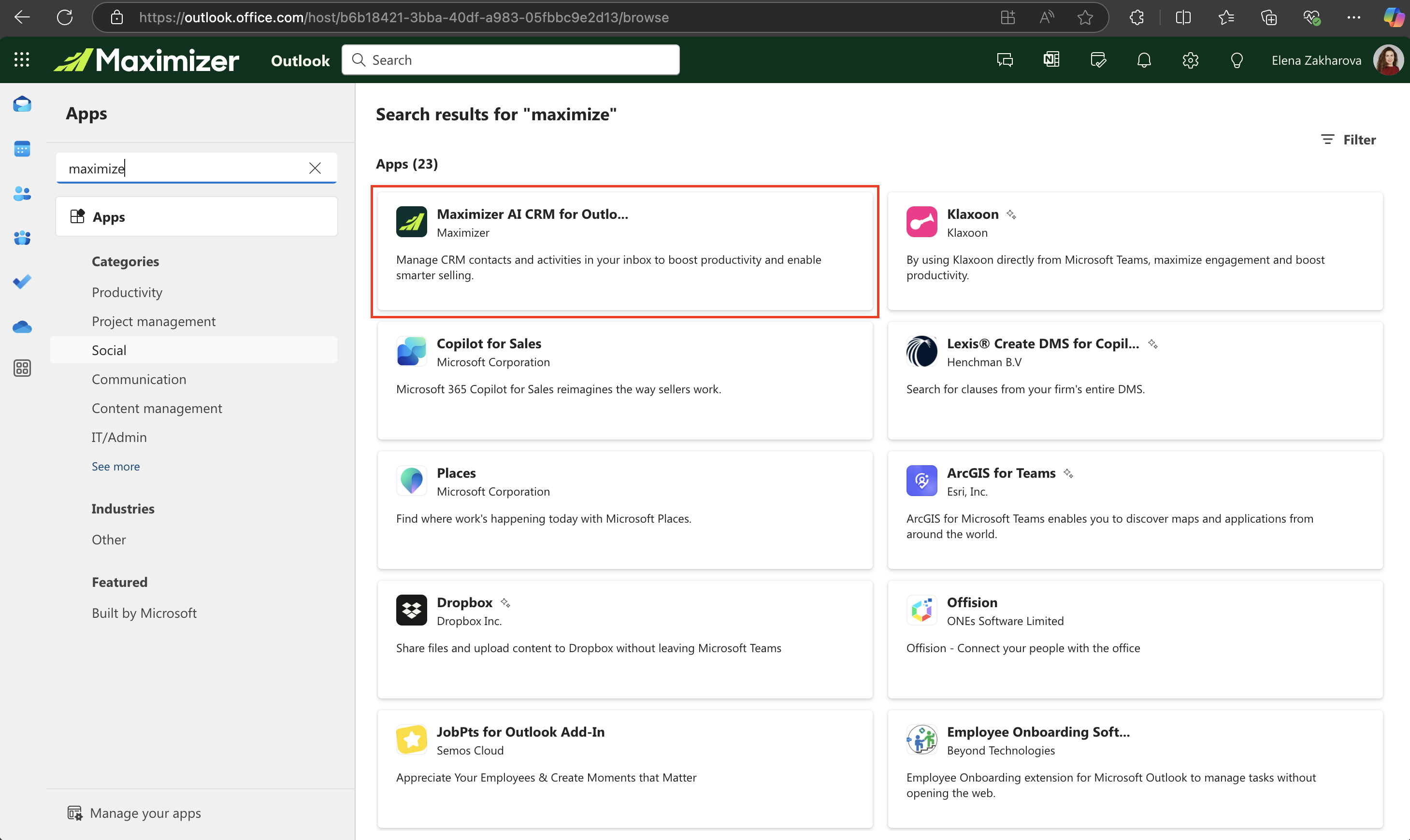Open Filter options
This screenshot has height=840, width=1410.
[x=1348, y=139]
